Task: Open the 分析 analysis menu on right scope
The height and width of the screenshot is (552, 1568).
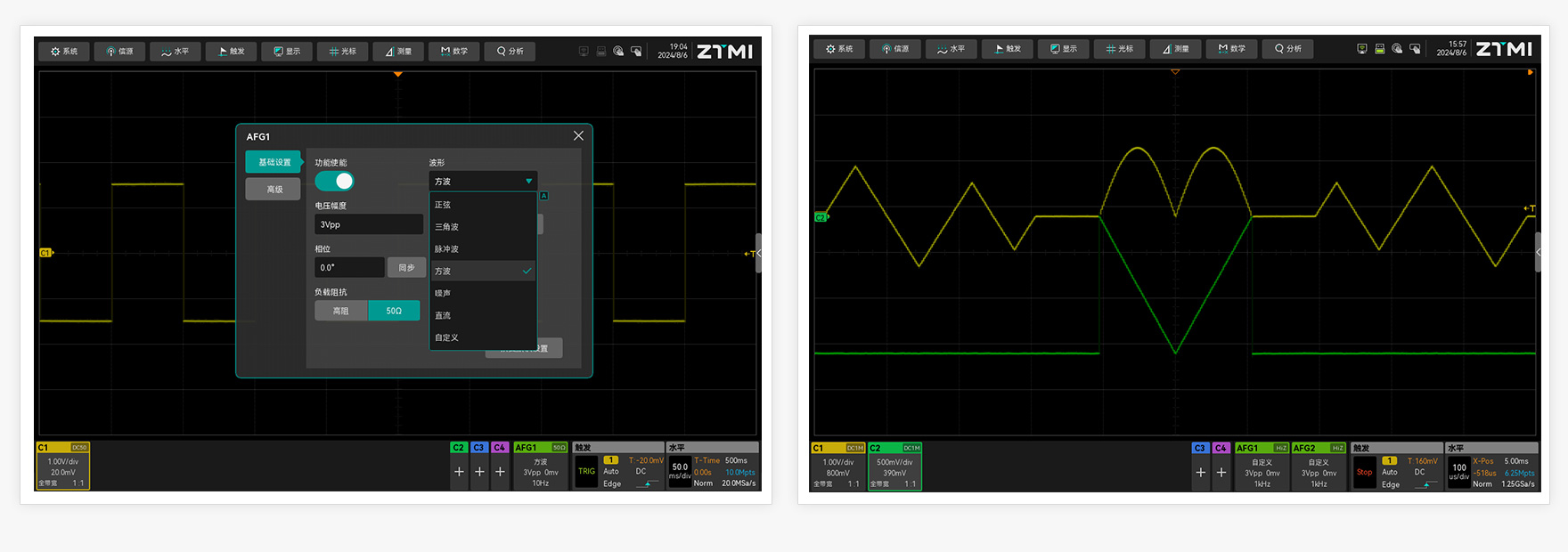Action: pos(1286,49)
